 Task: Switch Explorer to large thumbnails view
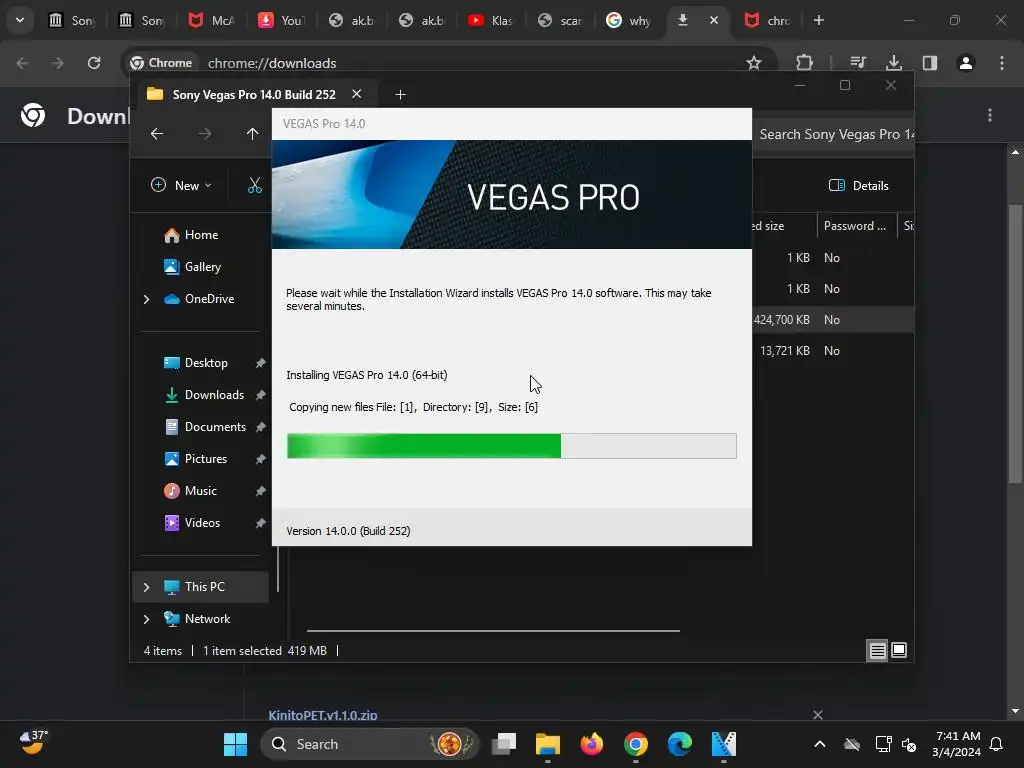point(899,650)
